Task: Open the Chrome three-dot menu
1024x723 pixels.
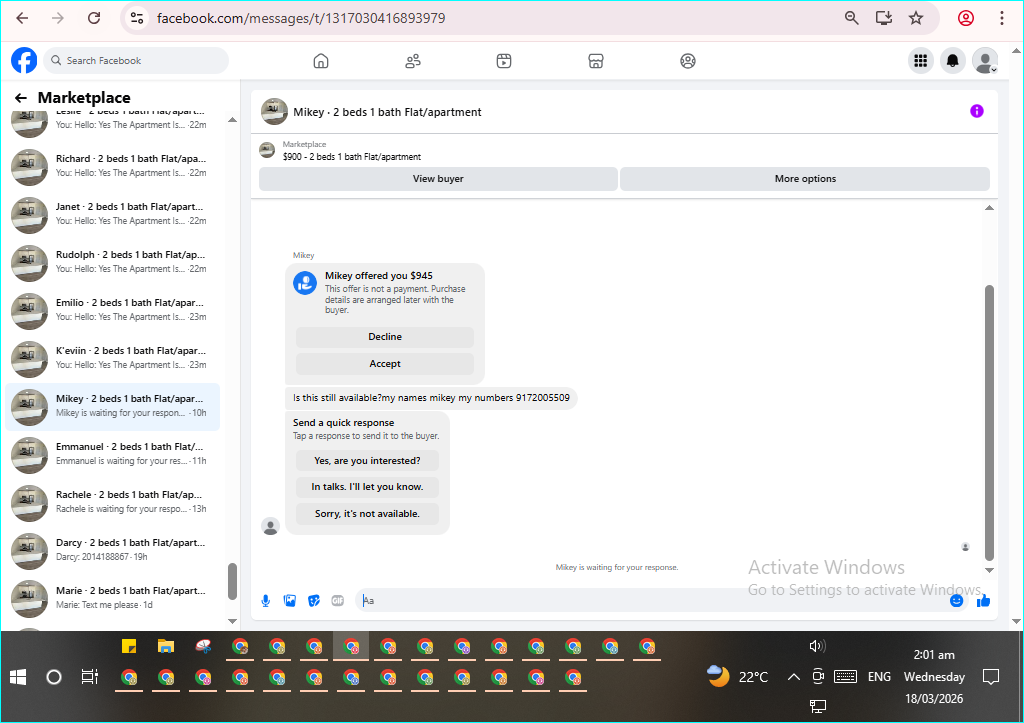Action: (1001, 18)
